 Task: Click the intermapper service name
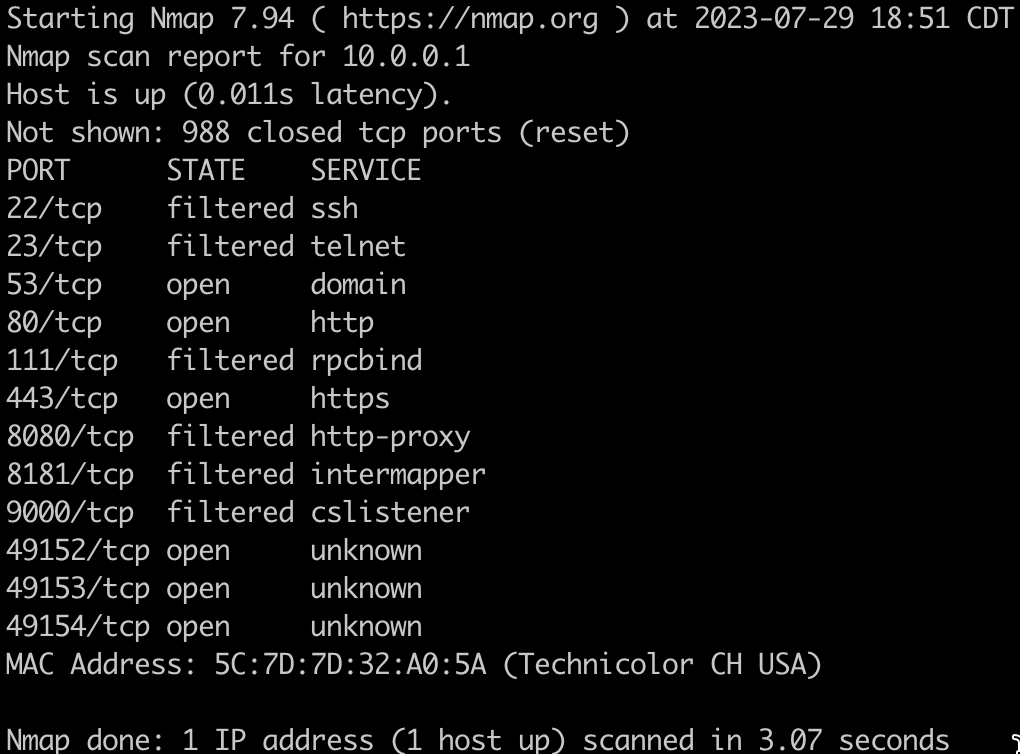pyautogui.click(x=398, y=474)
